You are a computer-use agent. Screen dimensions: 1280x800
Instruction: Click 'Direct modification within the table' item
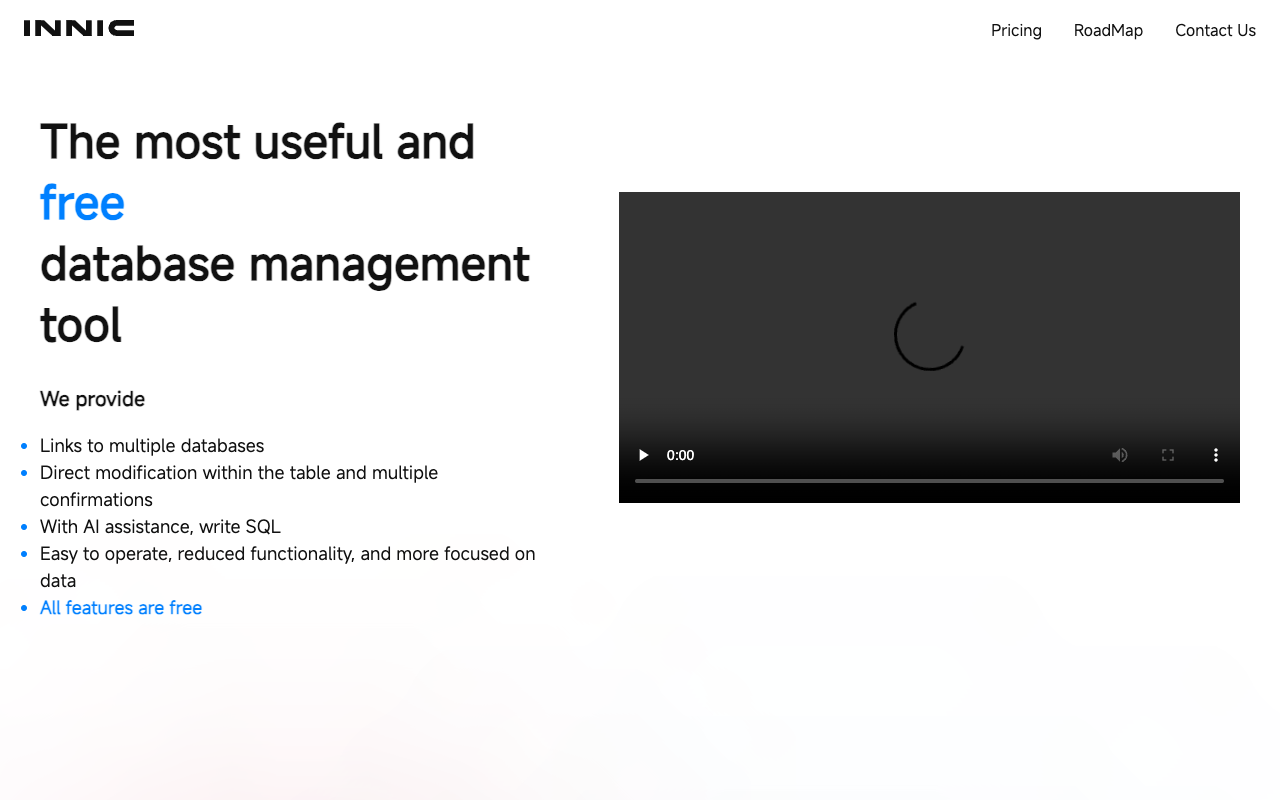point(239,486)
